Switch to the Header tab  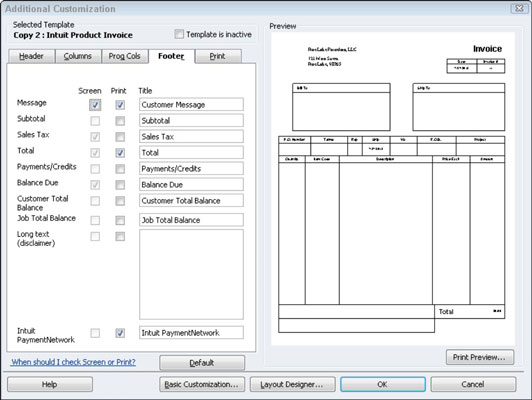[31, 56]
